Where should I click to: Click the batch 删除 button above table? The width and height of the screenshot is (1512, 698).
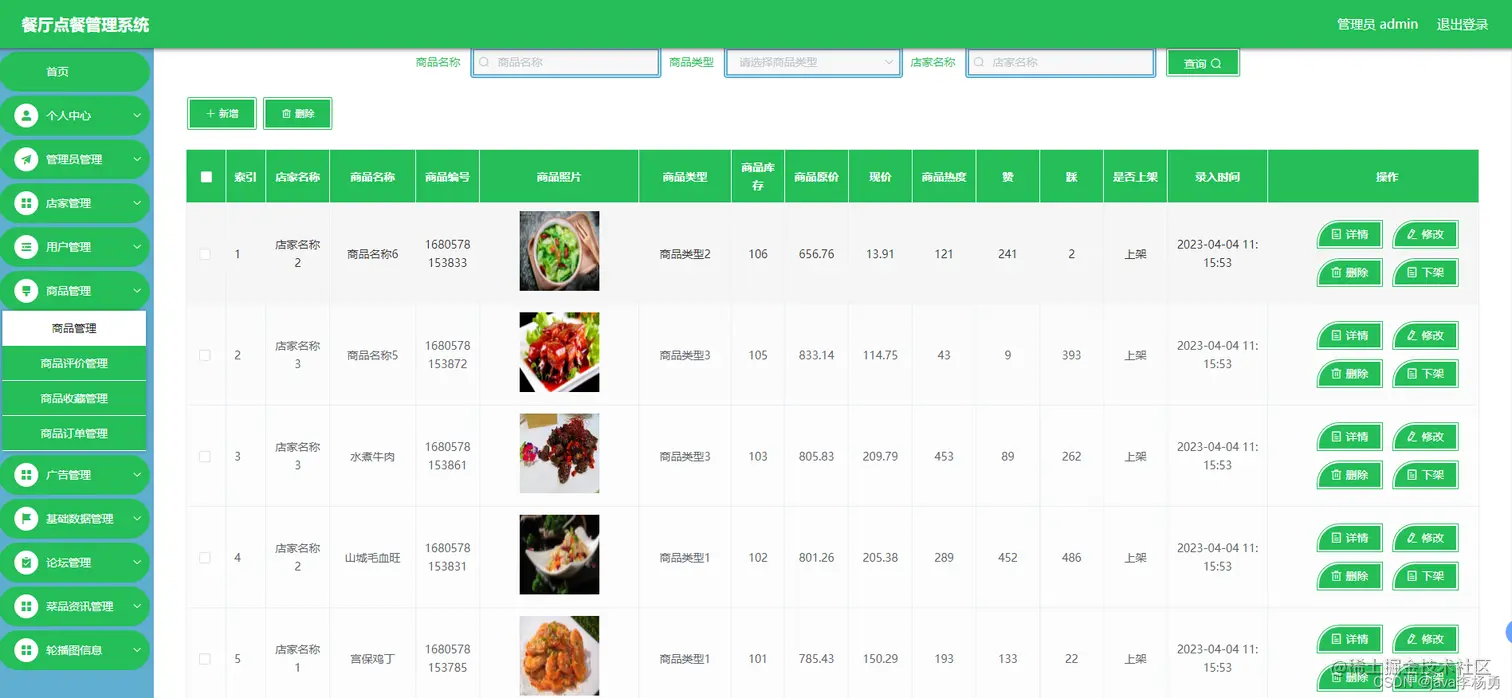pos(297,114)
